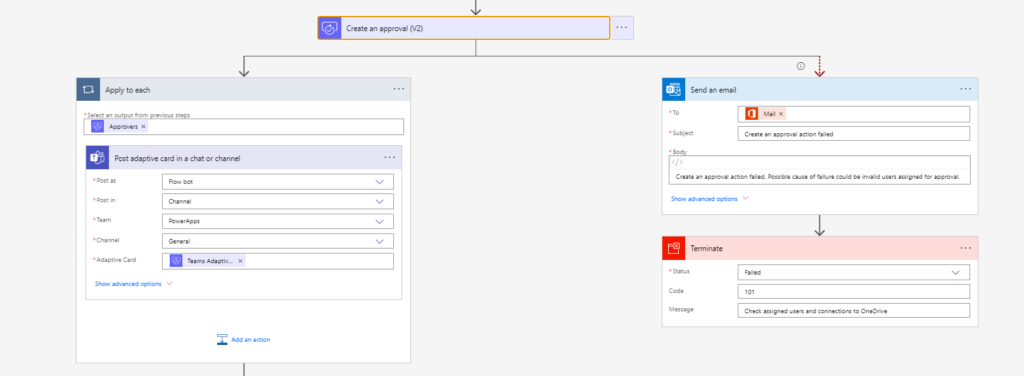Click the Create an approval (V2) icon
Image resolution: width=1024 pixels, height=376 pixels.
coord(330,28)
